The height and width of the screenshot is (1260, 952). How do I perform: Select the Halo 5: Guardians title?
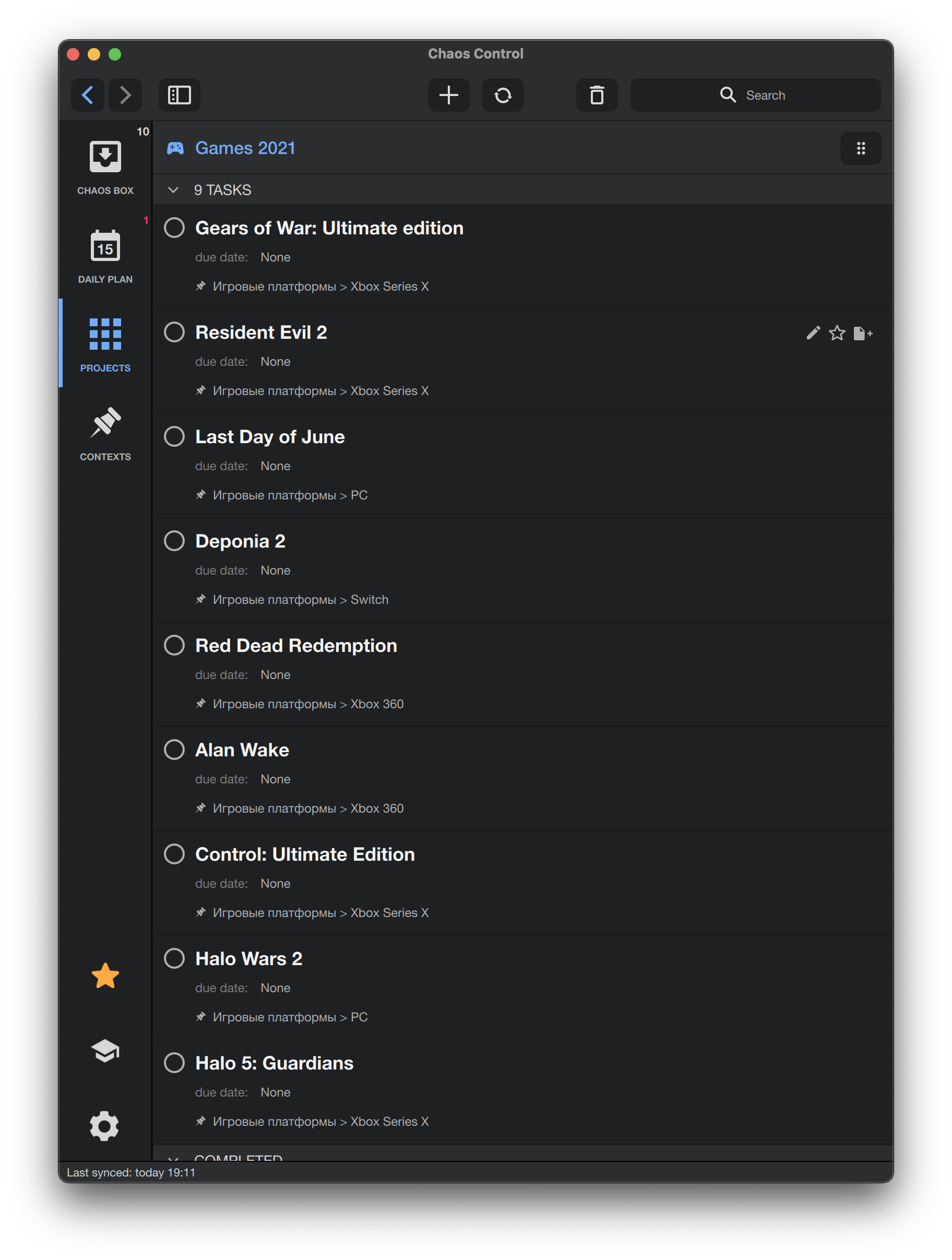pos(275,1063)
